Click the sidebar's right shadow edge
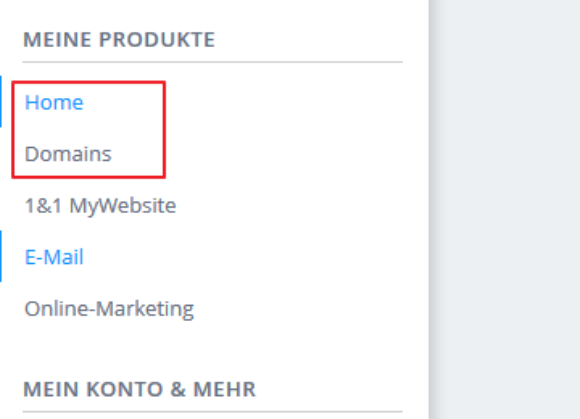This screenshot has height=419, width=580. click(432, 209)
